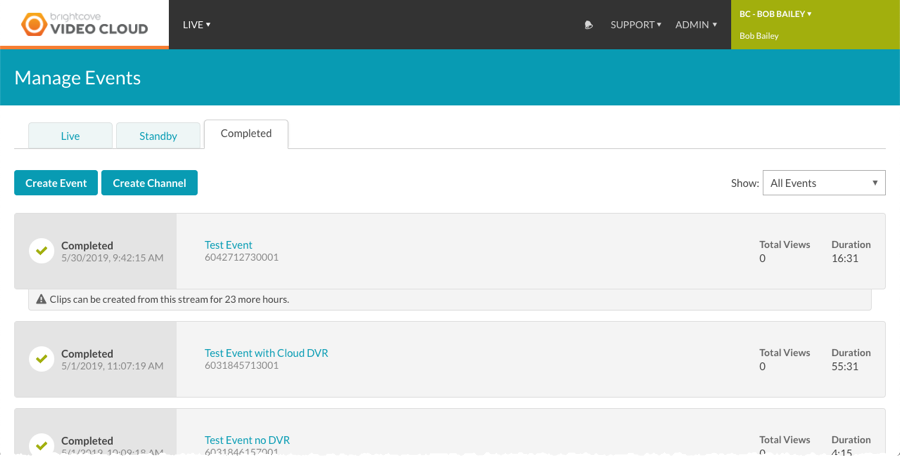Click the checkmark icon for Test Event with Cloud DVR
Screen dimensions: 900x456
pos(41,359)
